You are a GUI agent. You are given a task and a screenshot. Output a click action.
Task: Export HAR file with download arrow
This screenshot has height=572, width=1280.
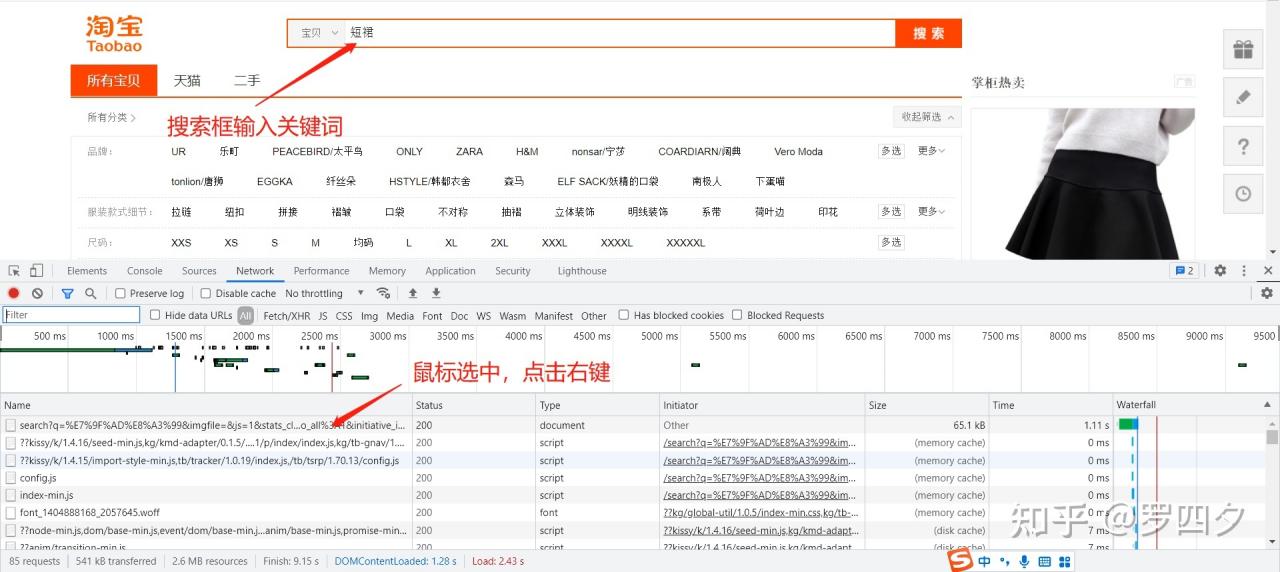[436, 293]
